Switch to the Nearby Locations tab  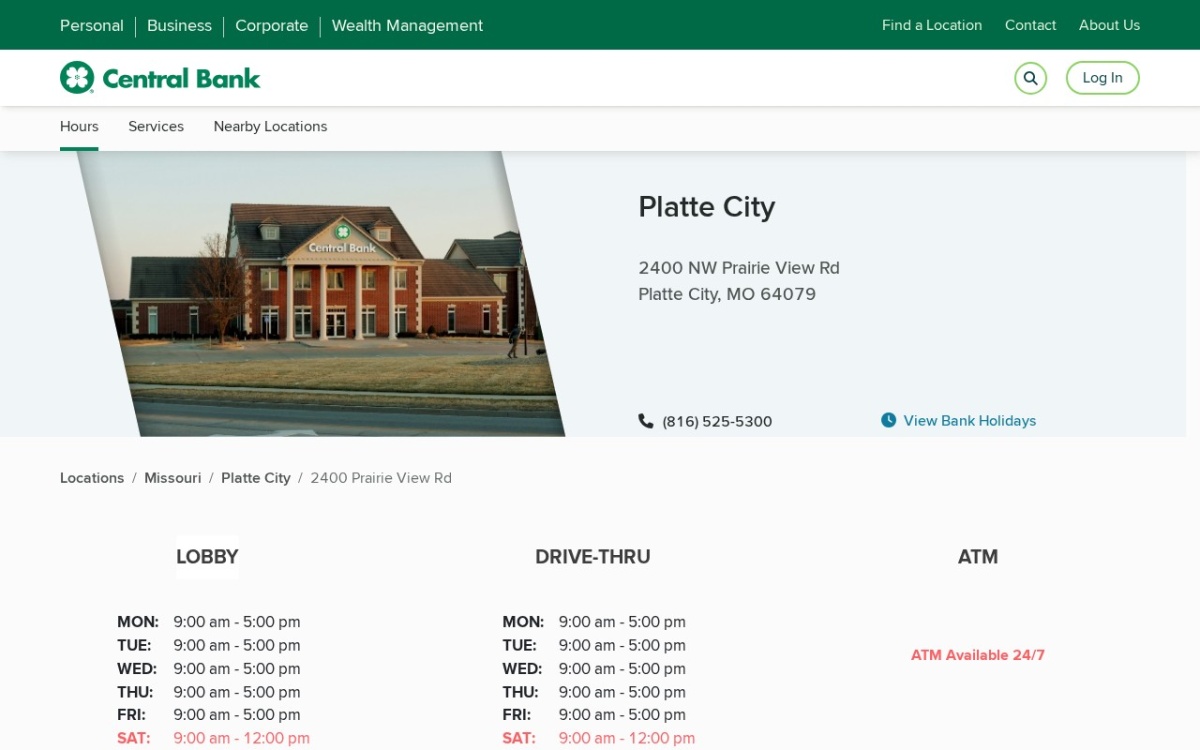270,127
